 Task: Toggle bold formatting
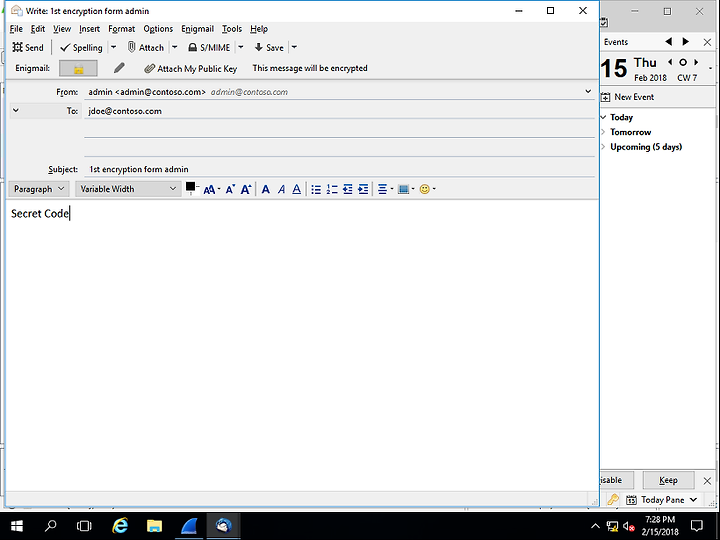tap(265, 189)
